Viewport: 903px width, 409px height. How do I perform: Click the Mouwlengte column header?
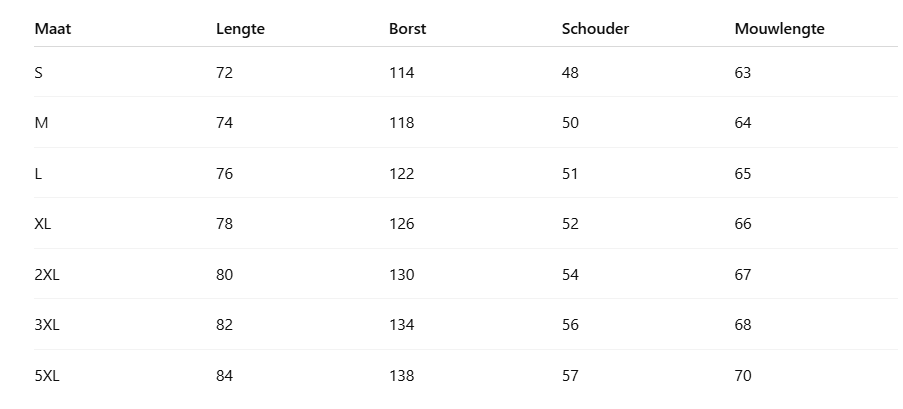point(779,29)
